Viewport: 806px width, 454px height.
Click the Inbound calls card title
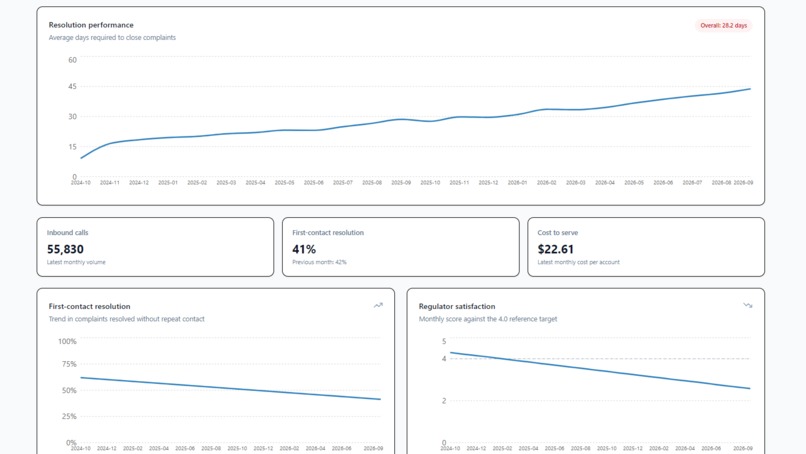[x=67, y=232]
